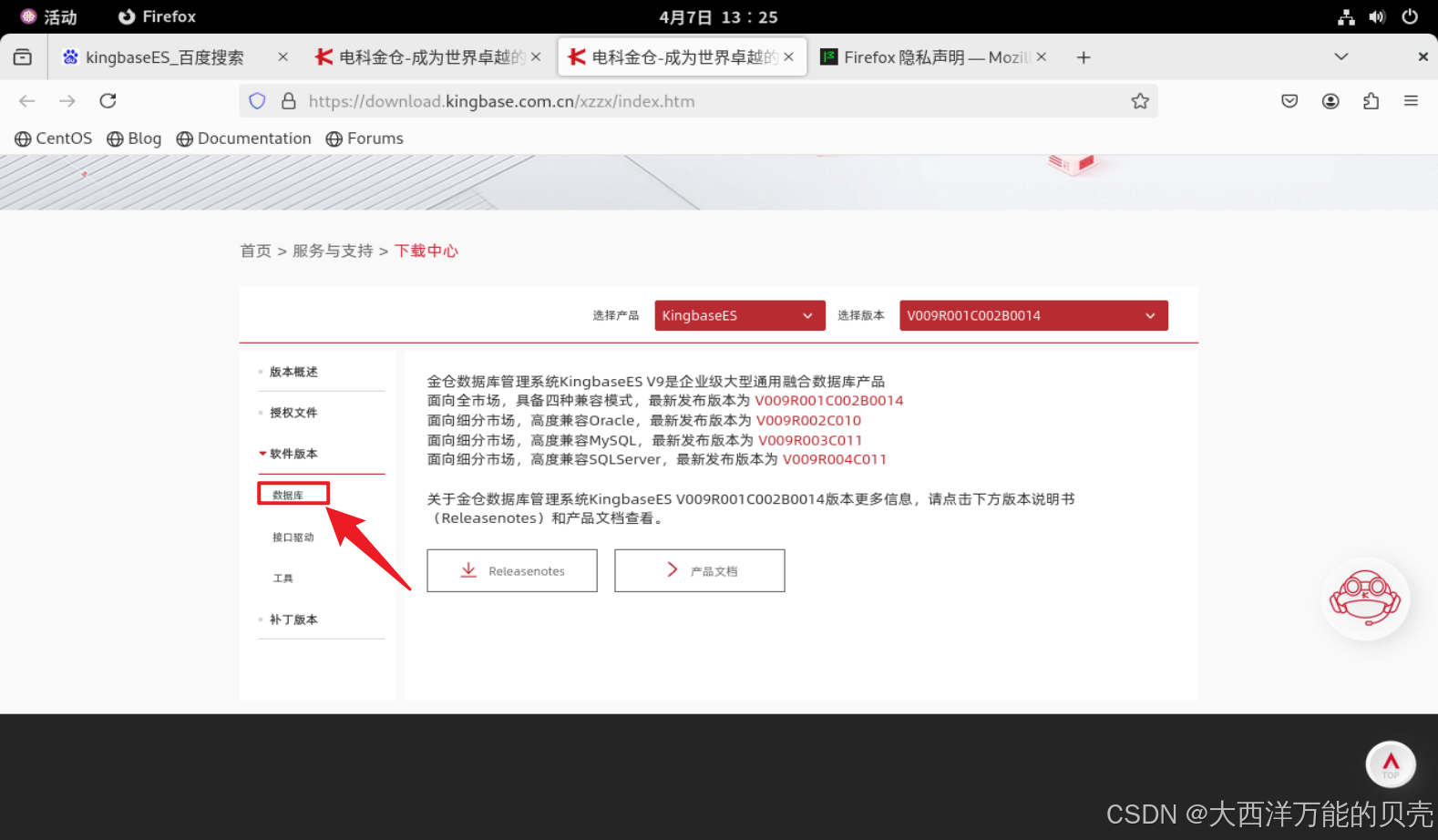Bookmark this page with the star icon
This screenshot has height=840, width=1438.
pyautogui.click(x=1140, y=101)
